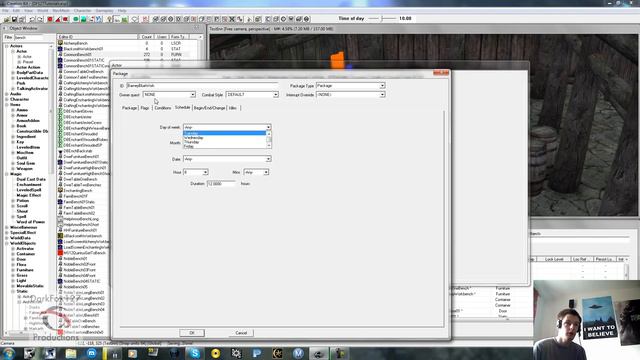Click the package ID text field
Viewport: 640px width, 360px height.
202,86
